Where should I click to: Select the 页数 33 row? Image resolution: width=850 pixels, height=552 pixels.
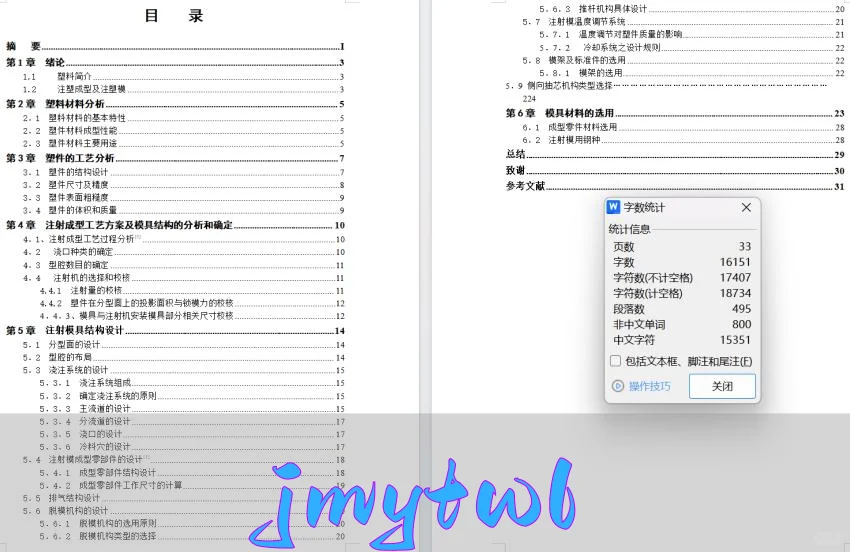[682, 247]
